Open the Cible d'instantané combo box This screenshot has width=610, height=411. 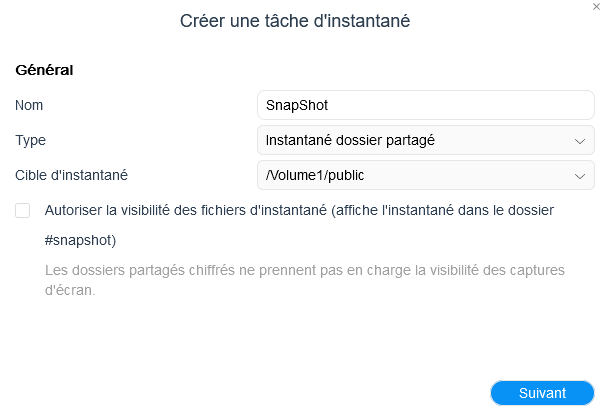[426, 176]
